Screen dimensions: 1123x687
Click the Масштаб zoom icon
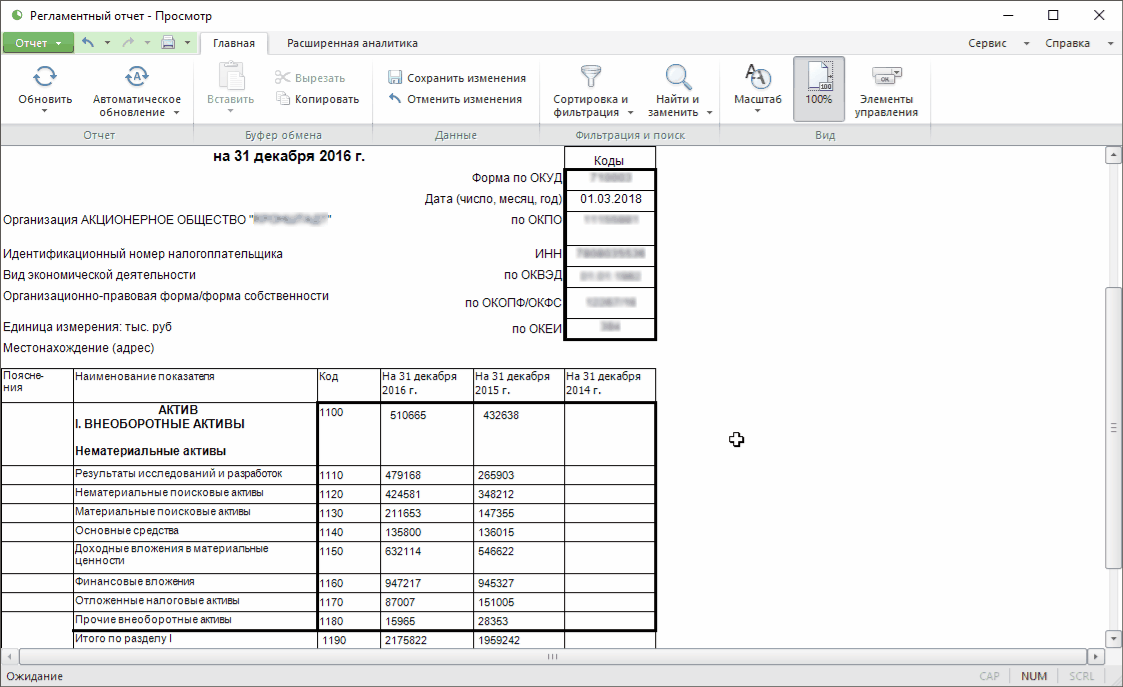coord(758,76)
